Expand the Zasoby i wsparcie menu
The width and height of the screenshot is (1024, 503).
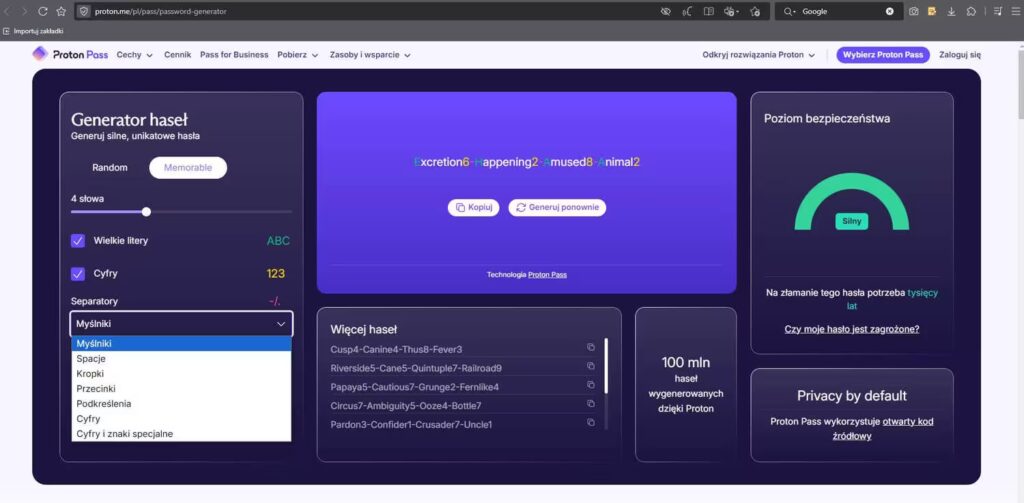[x=370, y=55]
